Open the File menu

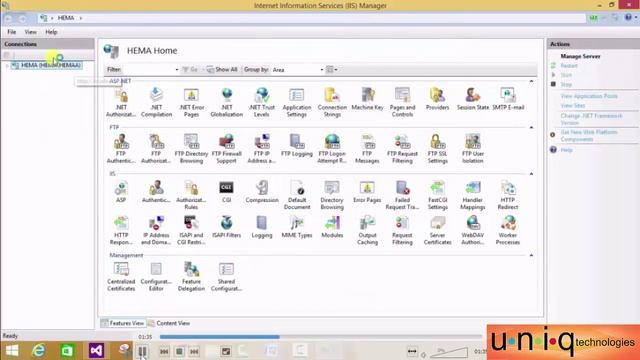tap(11, 32)
